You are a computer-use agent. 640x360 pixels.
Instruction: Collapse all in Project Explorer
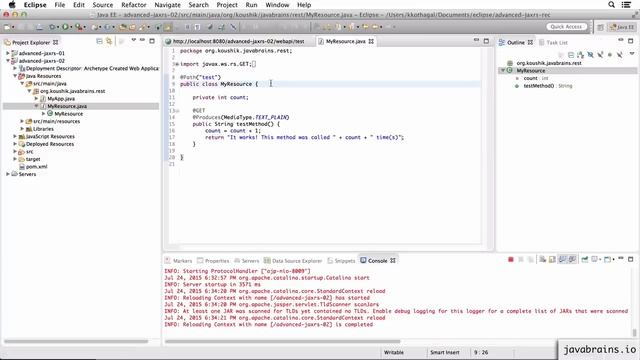pos(99,41)
